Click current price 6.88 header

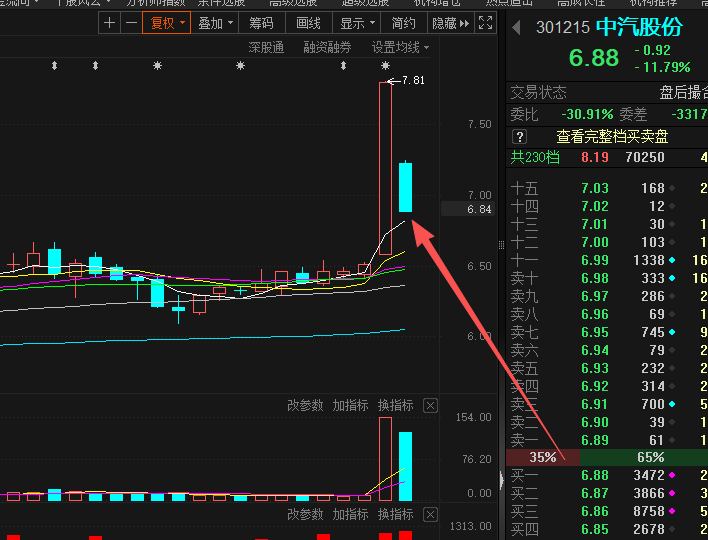click(x=593, y=58)
